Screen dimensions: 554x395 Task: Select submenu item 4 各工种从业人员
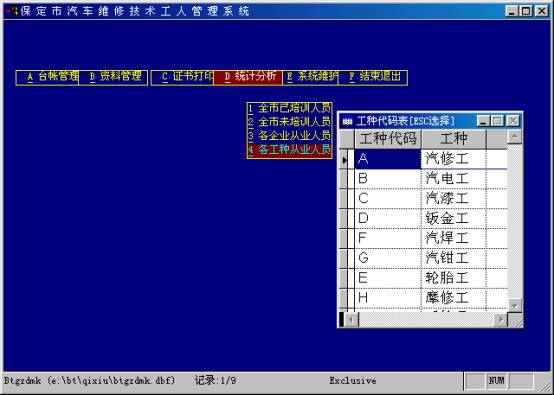point(289,149)
